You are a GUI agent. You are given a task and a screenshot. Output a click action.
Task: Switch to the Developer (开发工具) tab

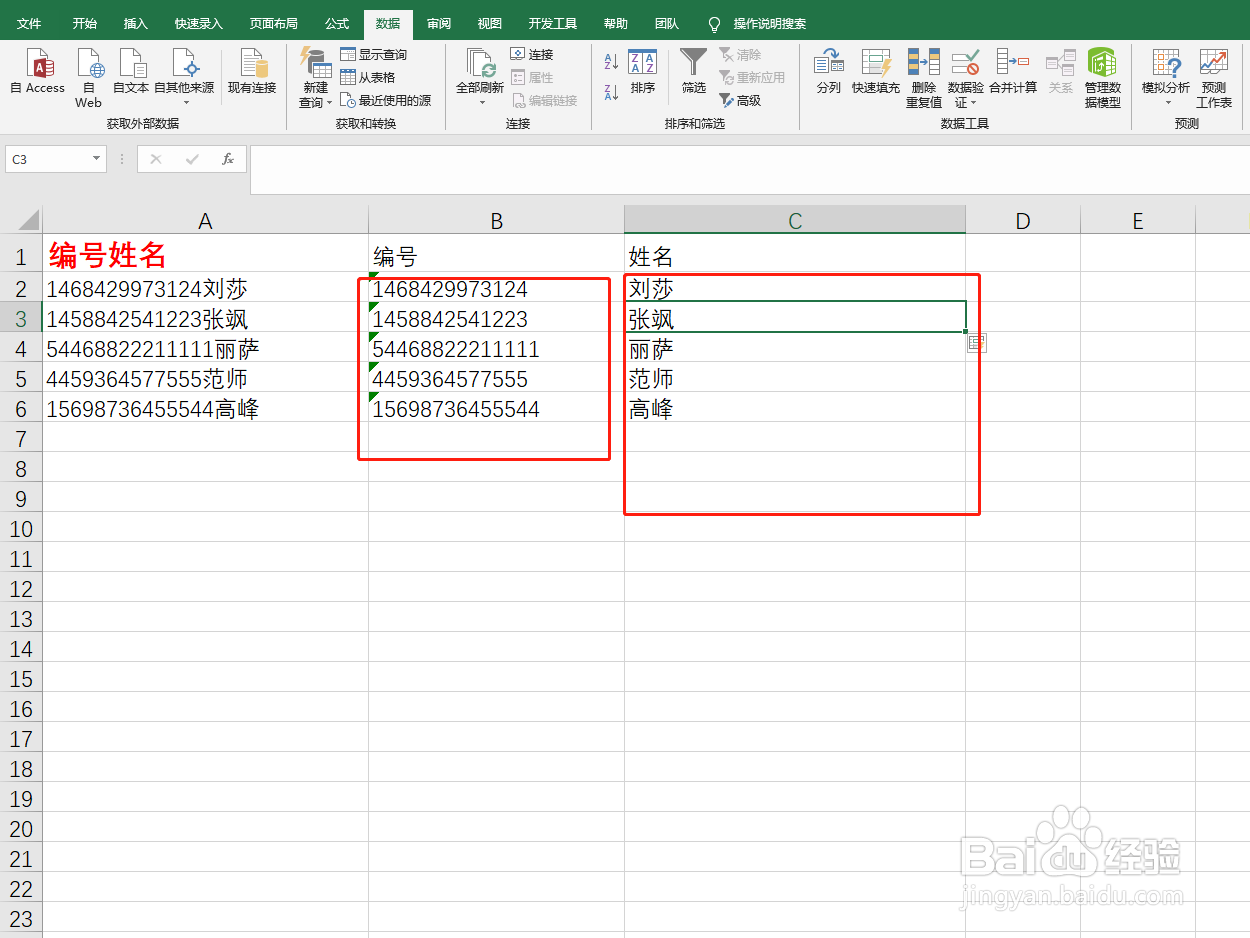(x=553, y=24)
